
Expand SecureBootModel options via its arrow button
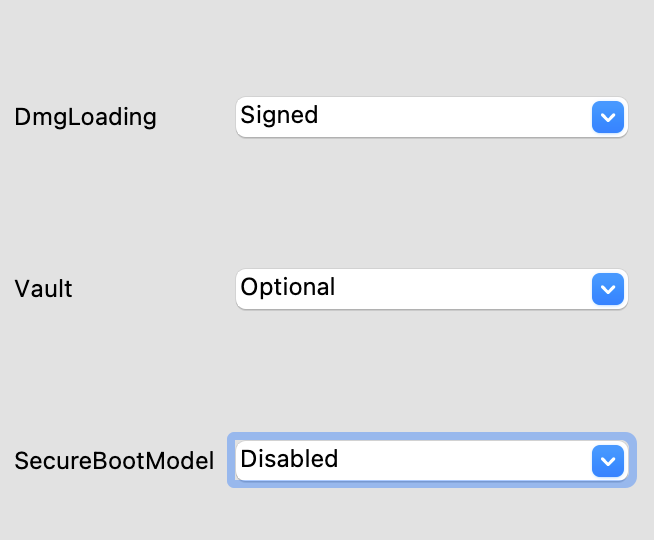point(607,461)
